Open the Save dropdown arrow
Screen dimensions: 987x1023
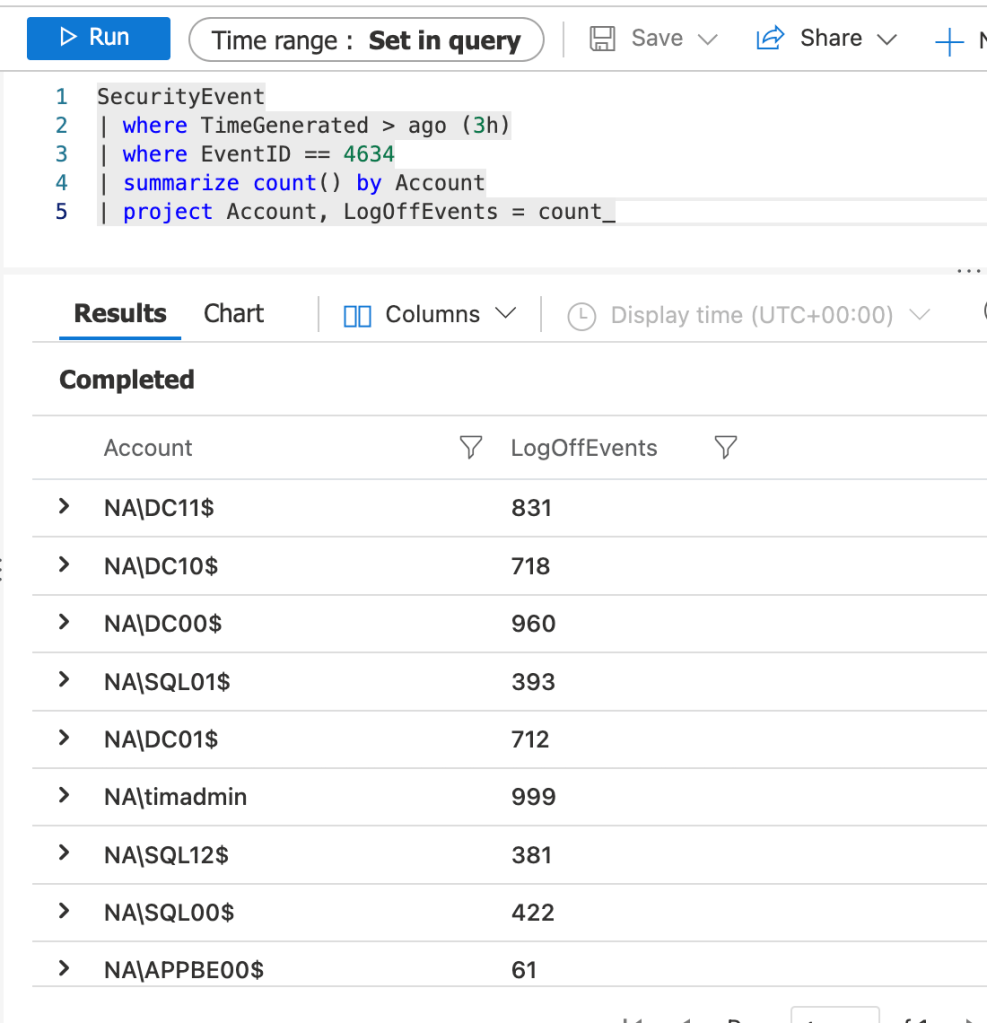click(x=708, y=40)
